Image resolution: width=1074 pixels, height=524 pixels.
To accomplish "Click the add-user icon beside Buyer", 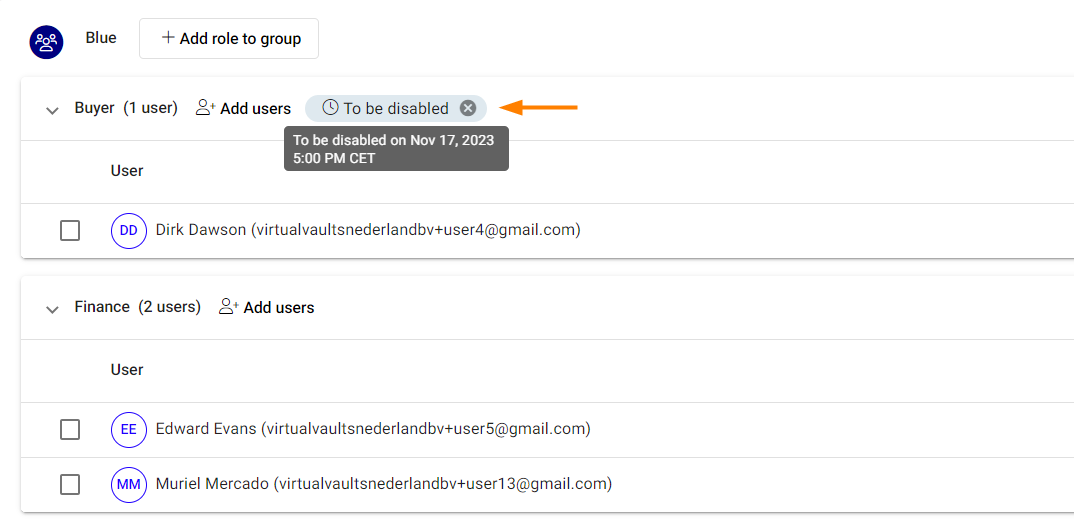I will 205,108.
